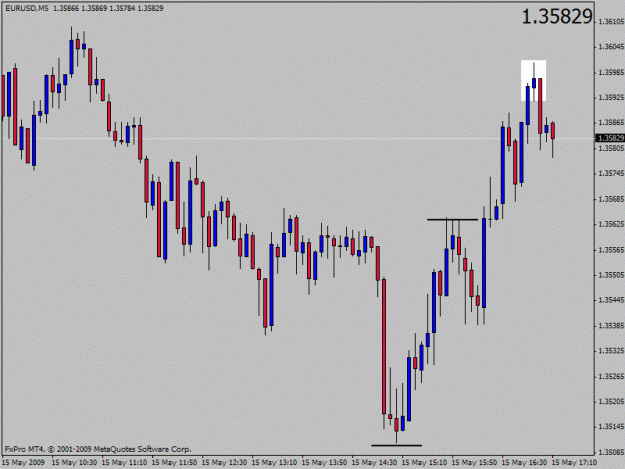Click the 1.35145 price axis label

click(611, 427)
